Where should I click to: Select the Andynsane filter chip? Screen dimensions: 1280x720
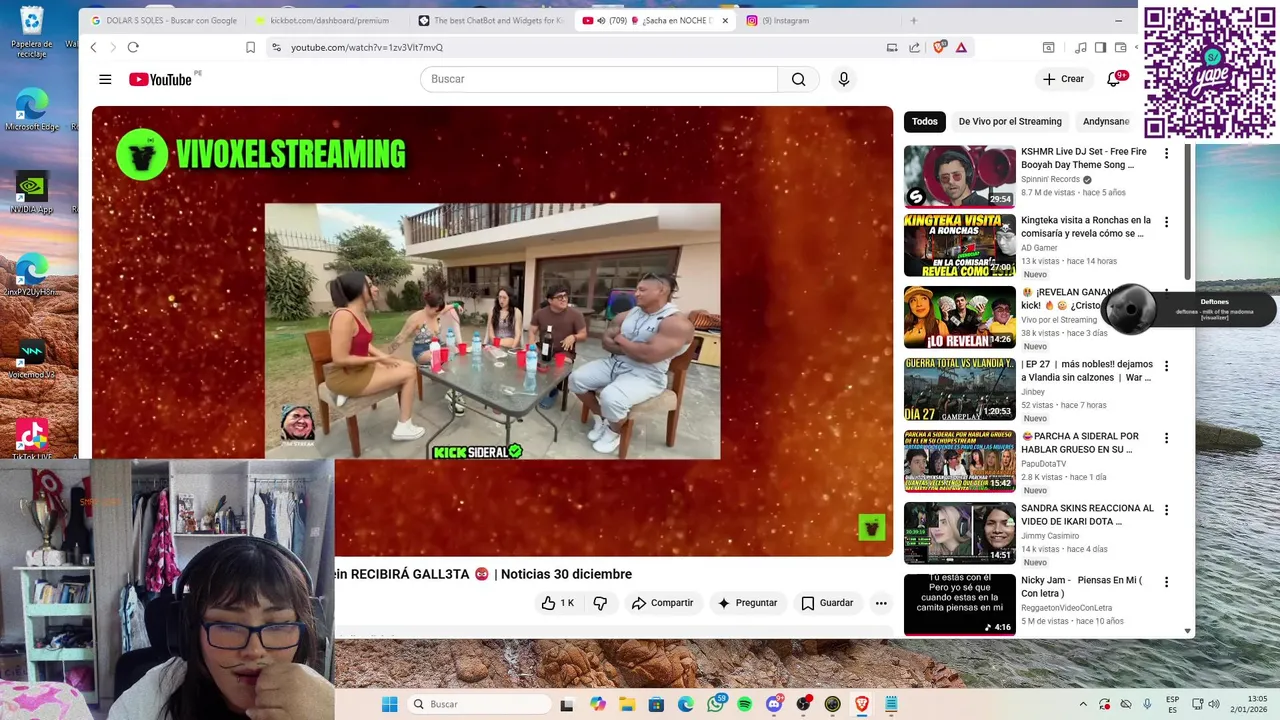point(1106,121)
